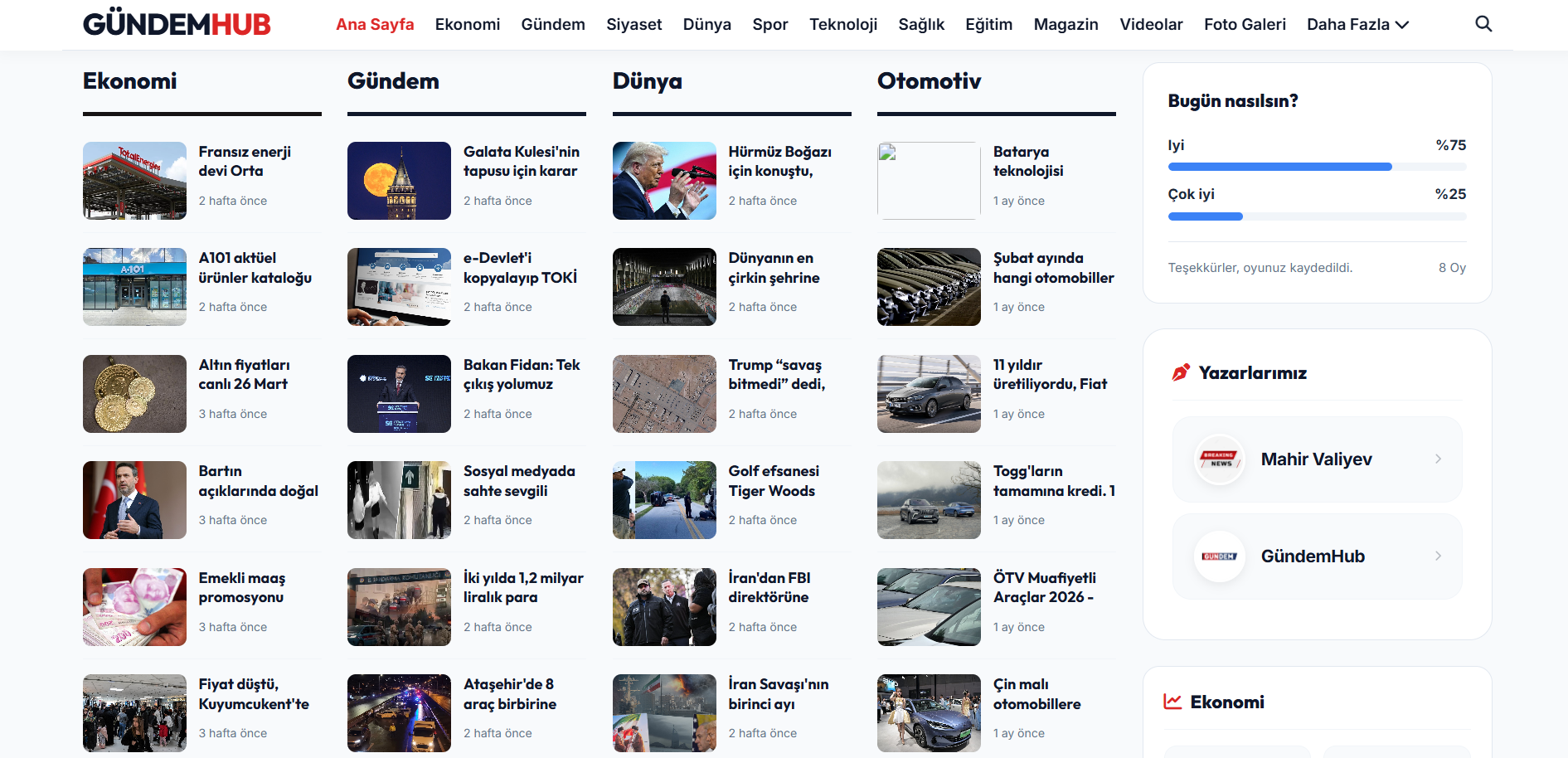Go to the Teknoloji menu item

[842, 25]
